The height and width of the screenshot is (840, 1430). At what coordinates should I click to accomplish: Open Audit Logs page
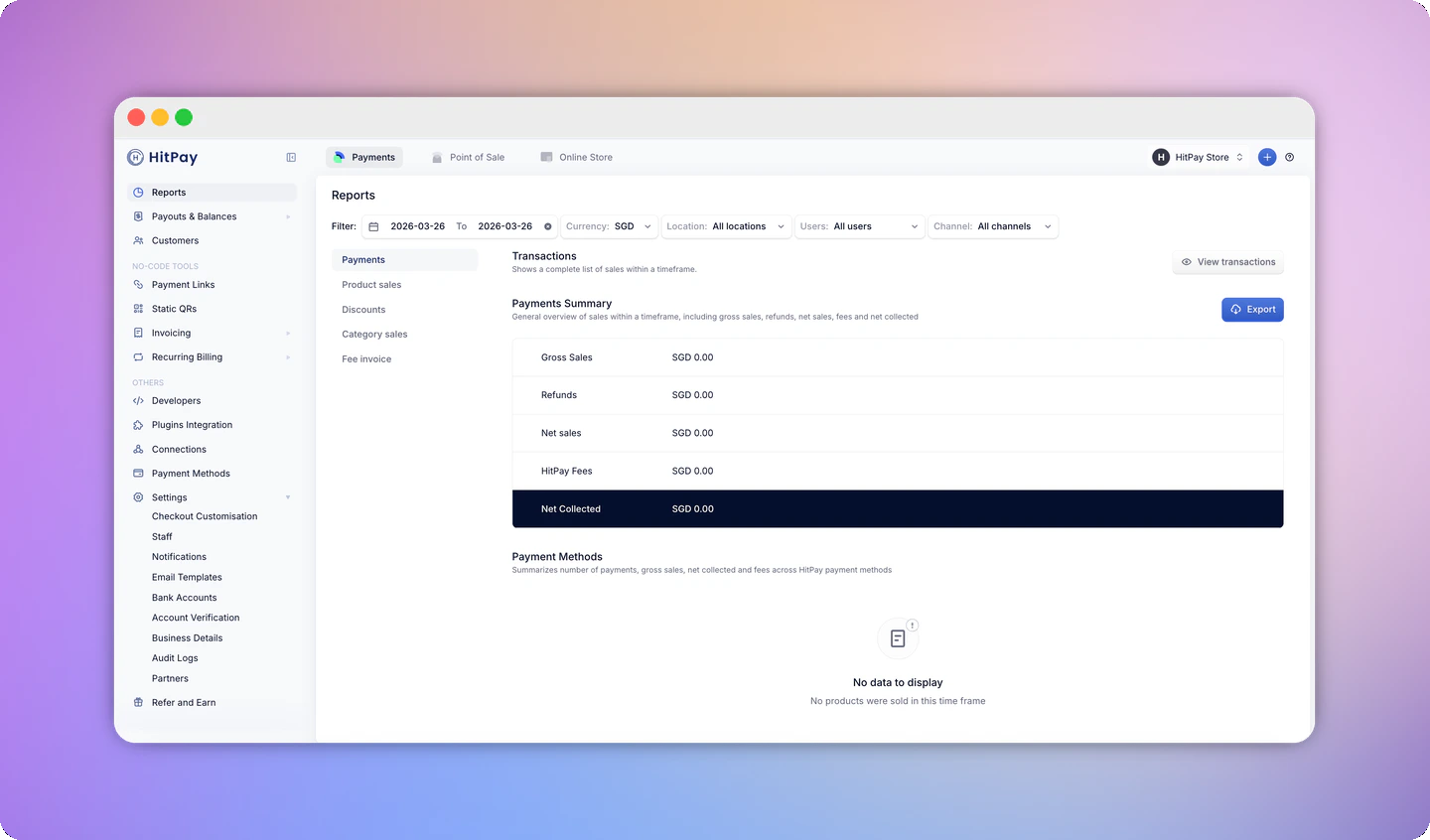tap(175, 658)
